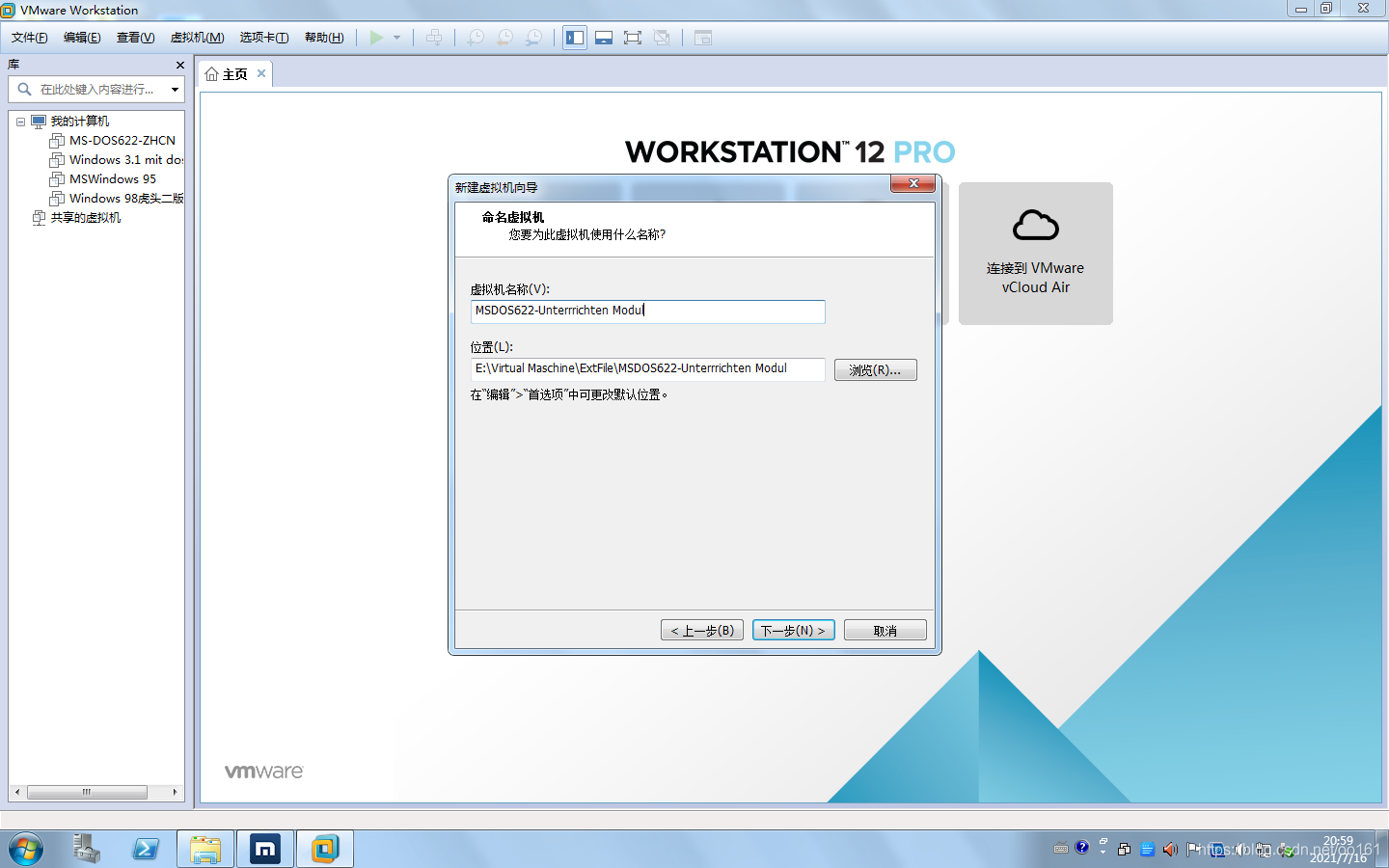Click the home icon on 主页 tab
The width and height of the screenshot is (1389, 868).
(x=211, y=74)
